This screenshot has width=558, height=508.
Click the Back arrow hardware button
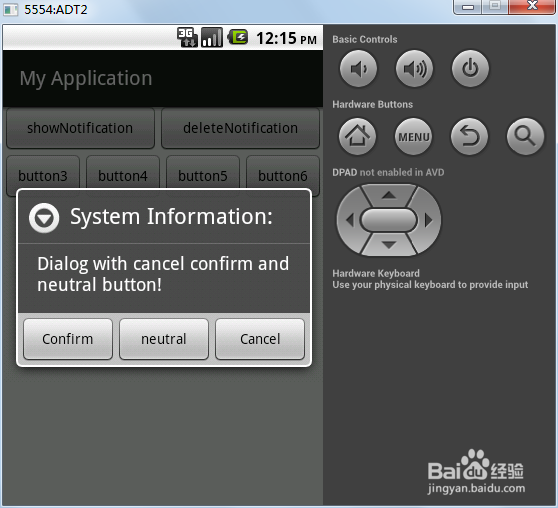click(x=469, y=136)
